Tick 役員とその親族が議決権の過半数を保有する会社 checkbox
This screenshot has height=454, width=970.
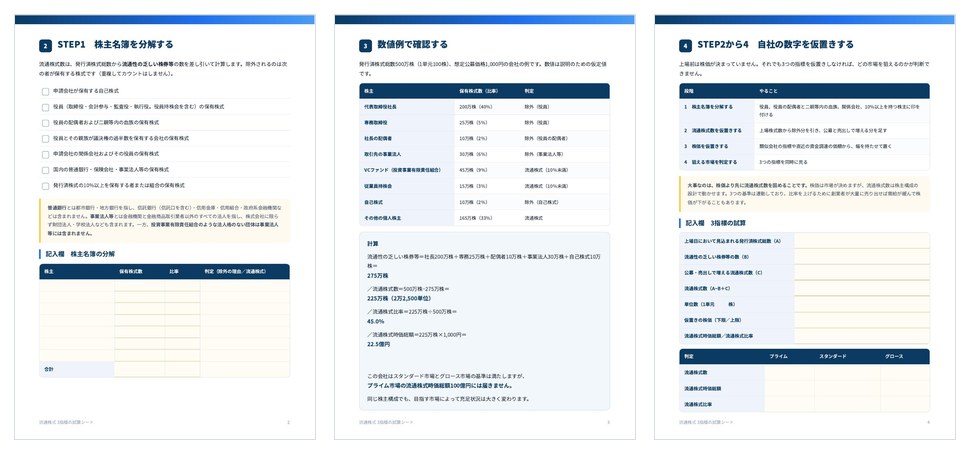click(x=45, y=139)
